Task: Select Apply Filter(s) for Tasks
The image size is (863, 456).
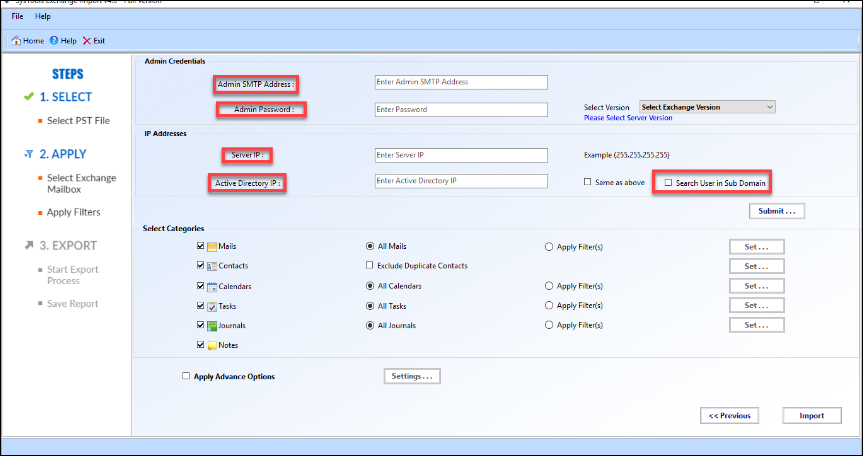Action: 549,305
